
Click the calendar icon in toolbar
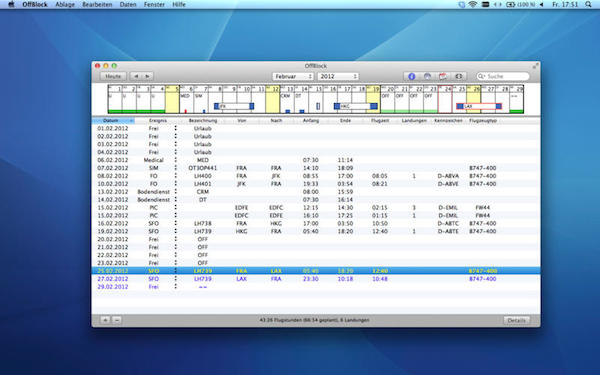coord(443,77)
